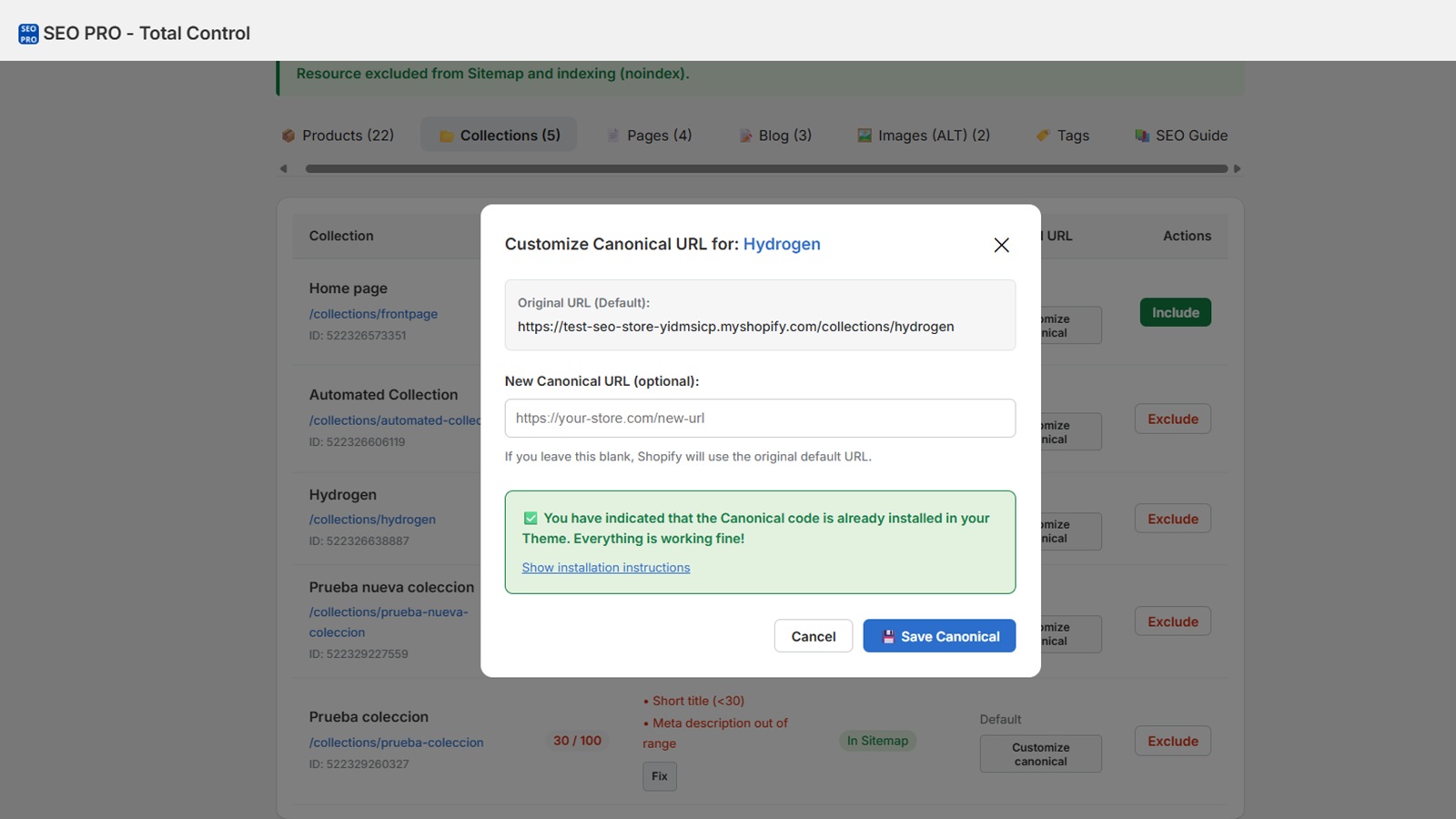This screenshot has width=1456, height=819.
Task: Open /collections/prueba-nueva-coleccion link
Action: [x=389, y=622]
